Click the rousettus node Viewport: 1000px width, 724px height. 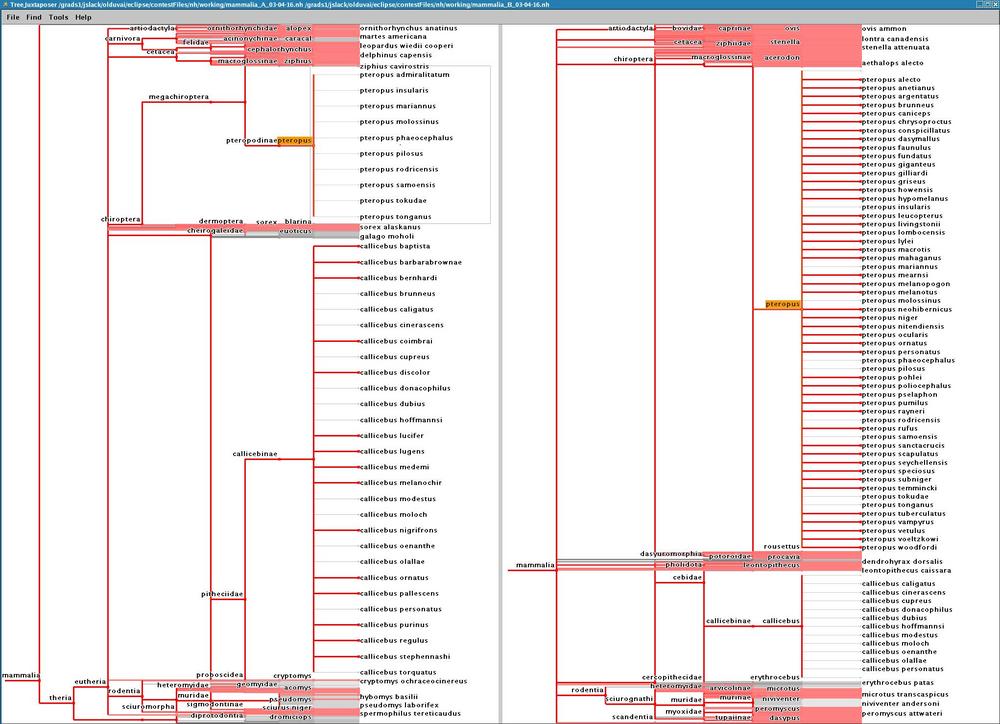(x=781, y=547)
